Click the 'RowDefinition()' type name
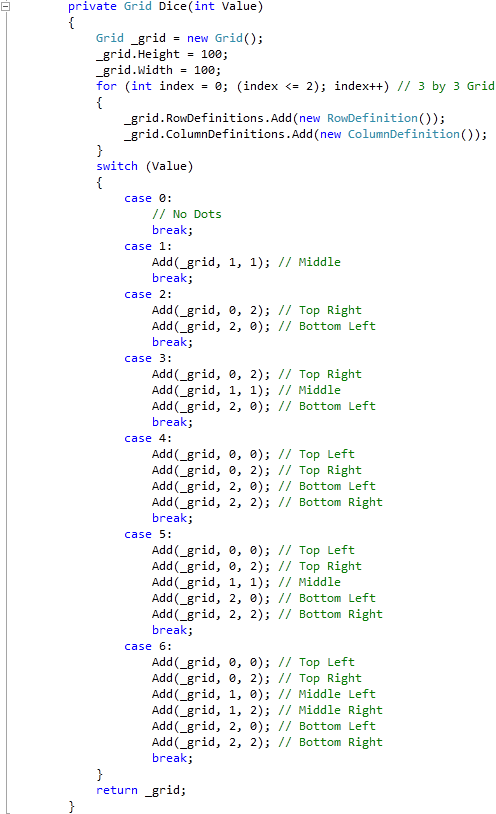The height and width of the screenshot is (814, 496). pyautogui.click(x=382, y=118)
